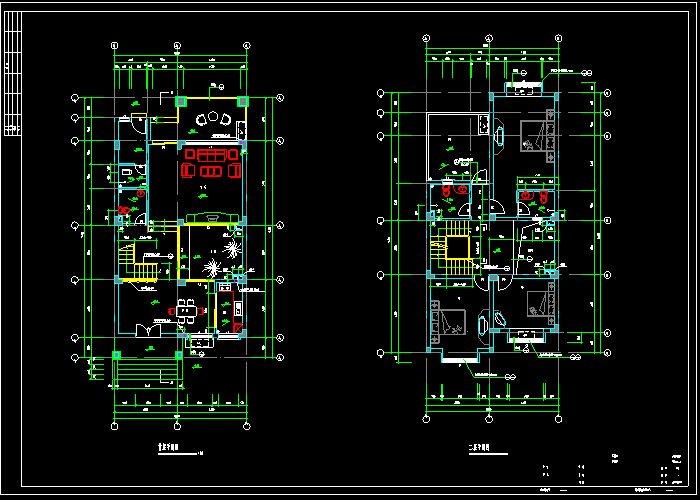Click the dining table in left floor plan
Viewport: 700px width, 500px height.
185,310
